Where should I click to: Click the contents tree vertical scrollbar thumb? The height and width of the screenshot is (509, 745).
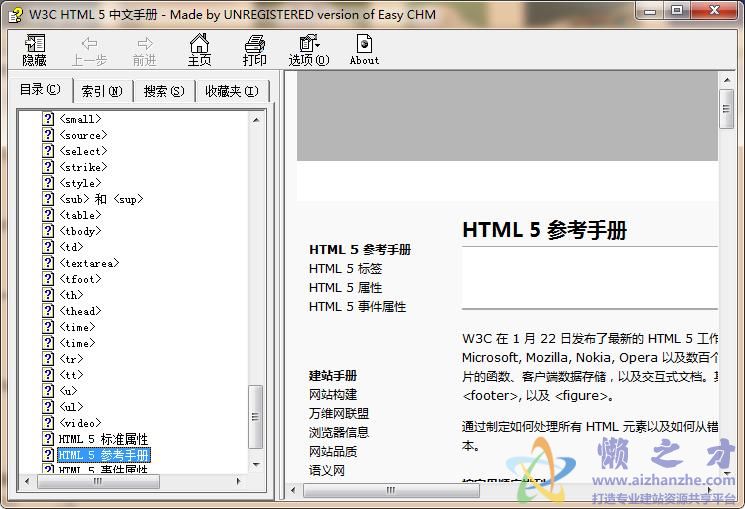click(256, 417)
